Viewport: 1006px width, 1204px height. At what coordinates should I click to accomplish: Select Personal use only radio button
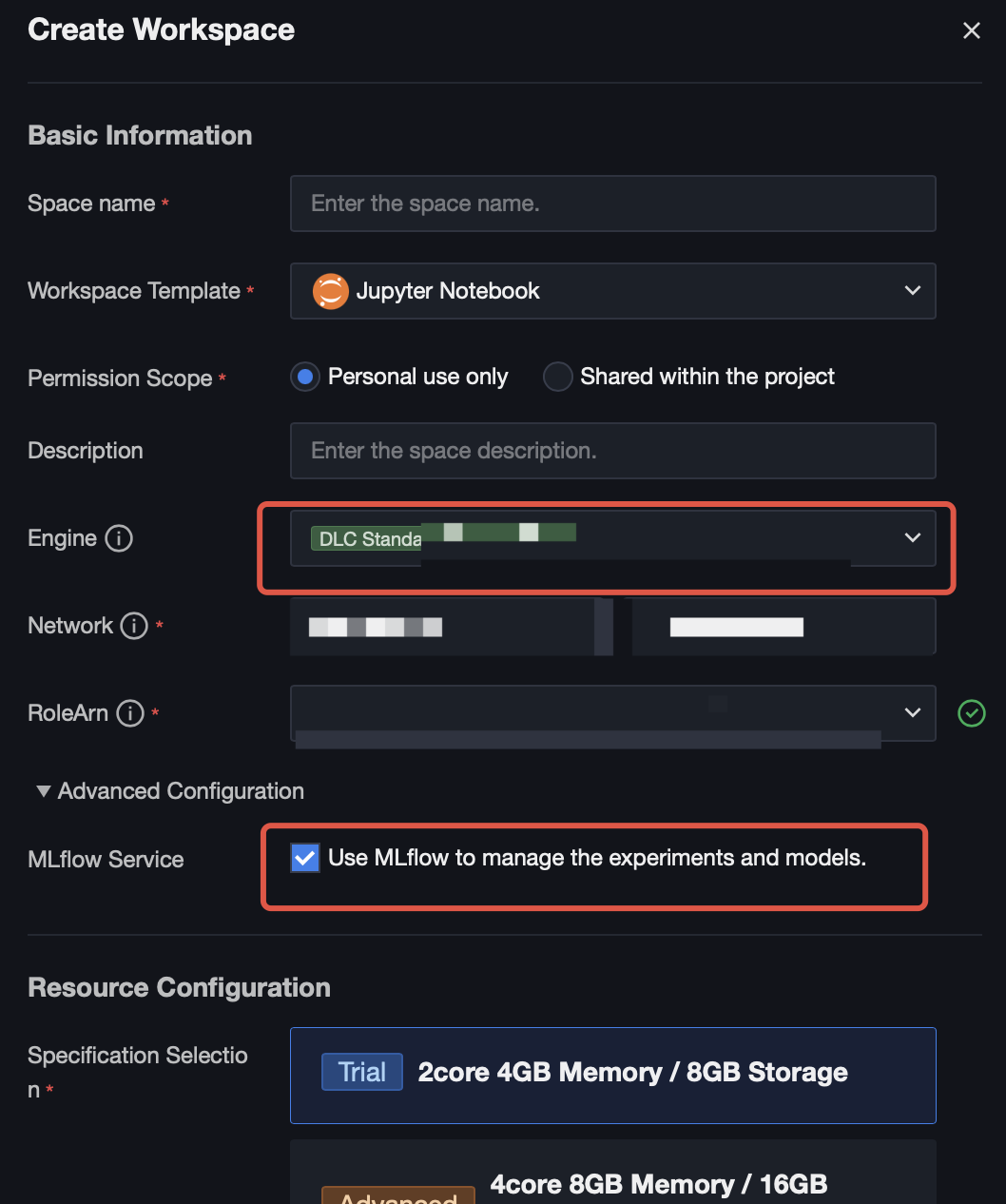(305, 377)
